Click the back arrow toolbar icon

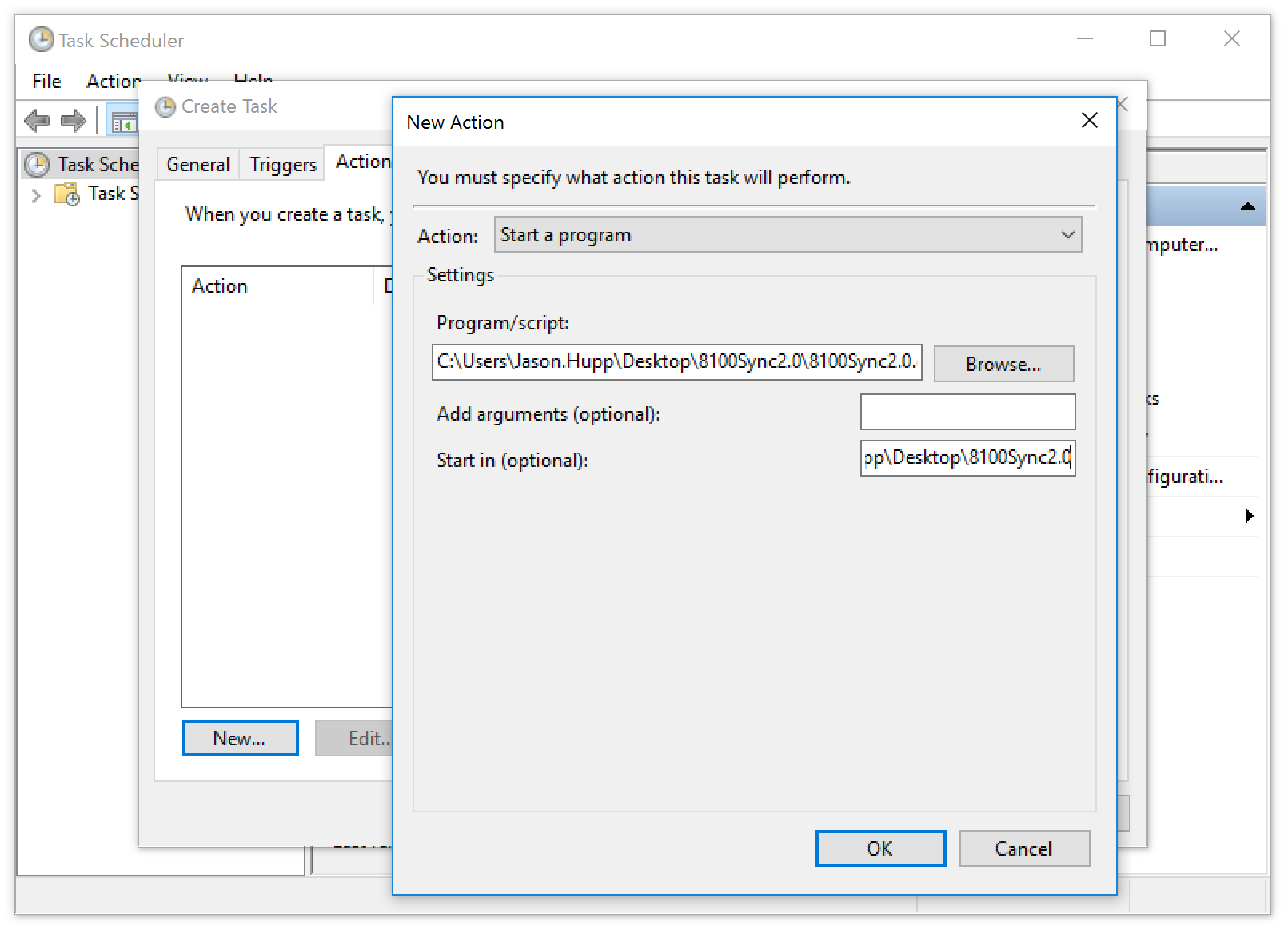pos(37,121)
